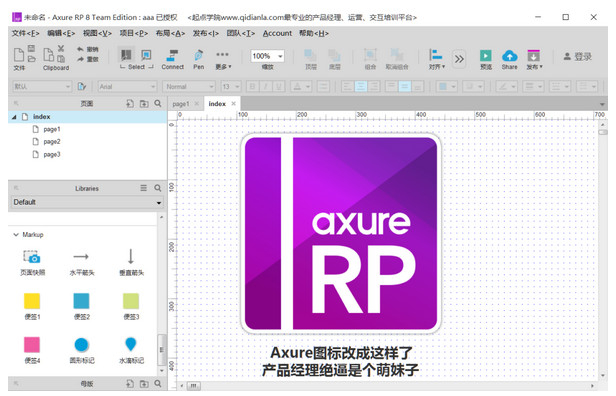Collapse the index page tree node

14,117
